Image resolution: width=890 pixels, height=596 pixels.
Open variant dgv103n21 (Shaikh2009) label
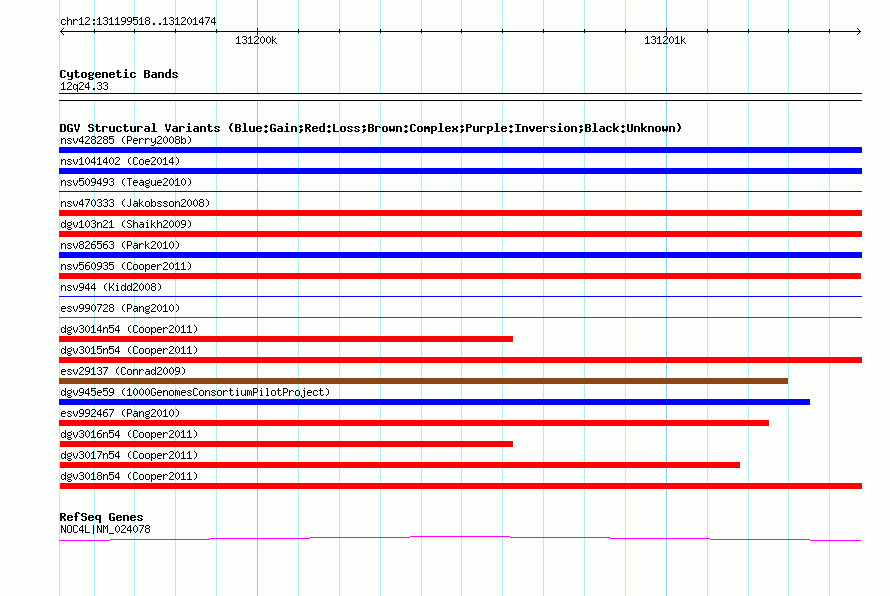126,224
